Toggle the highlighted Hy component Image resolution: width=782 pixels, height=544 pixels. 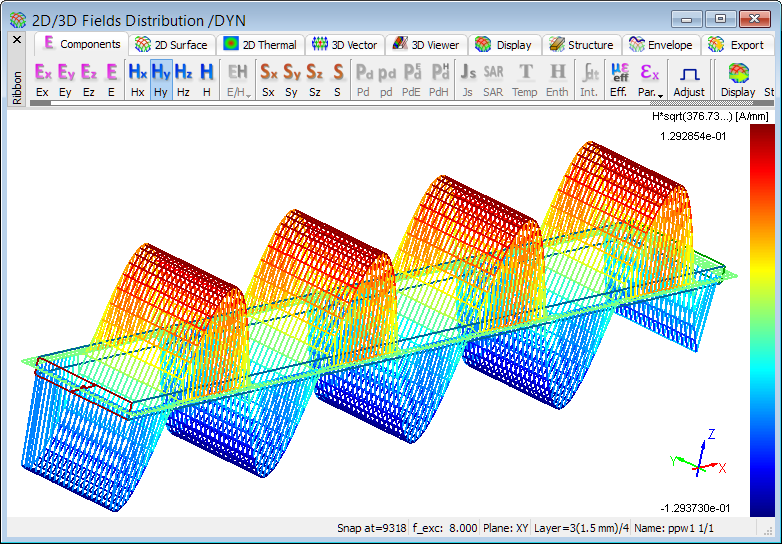point(161,79)
